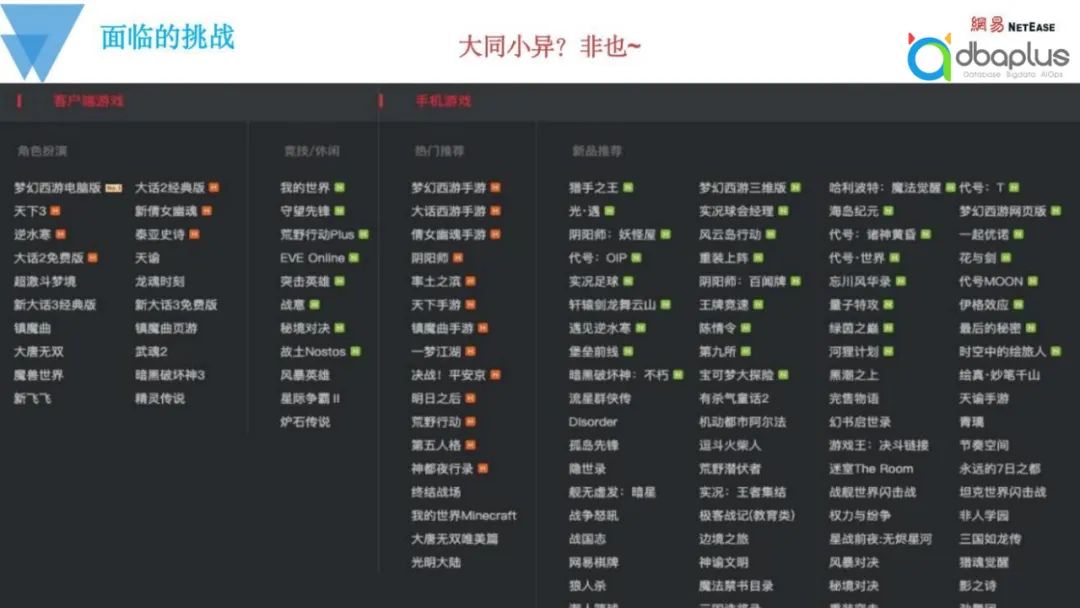Click the NetEase logo text

[x=1012, y=25]
